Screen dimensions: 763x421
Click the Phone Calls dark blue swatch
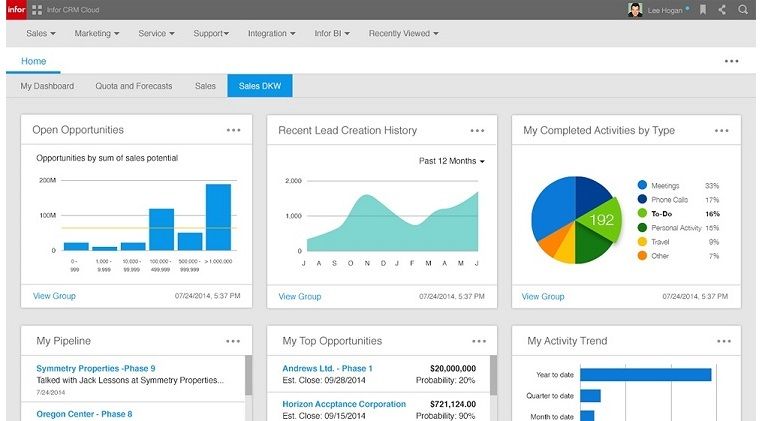pyautogui.click(x=642, y=199)
